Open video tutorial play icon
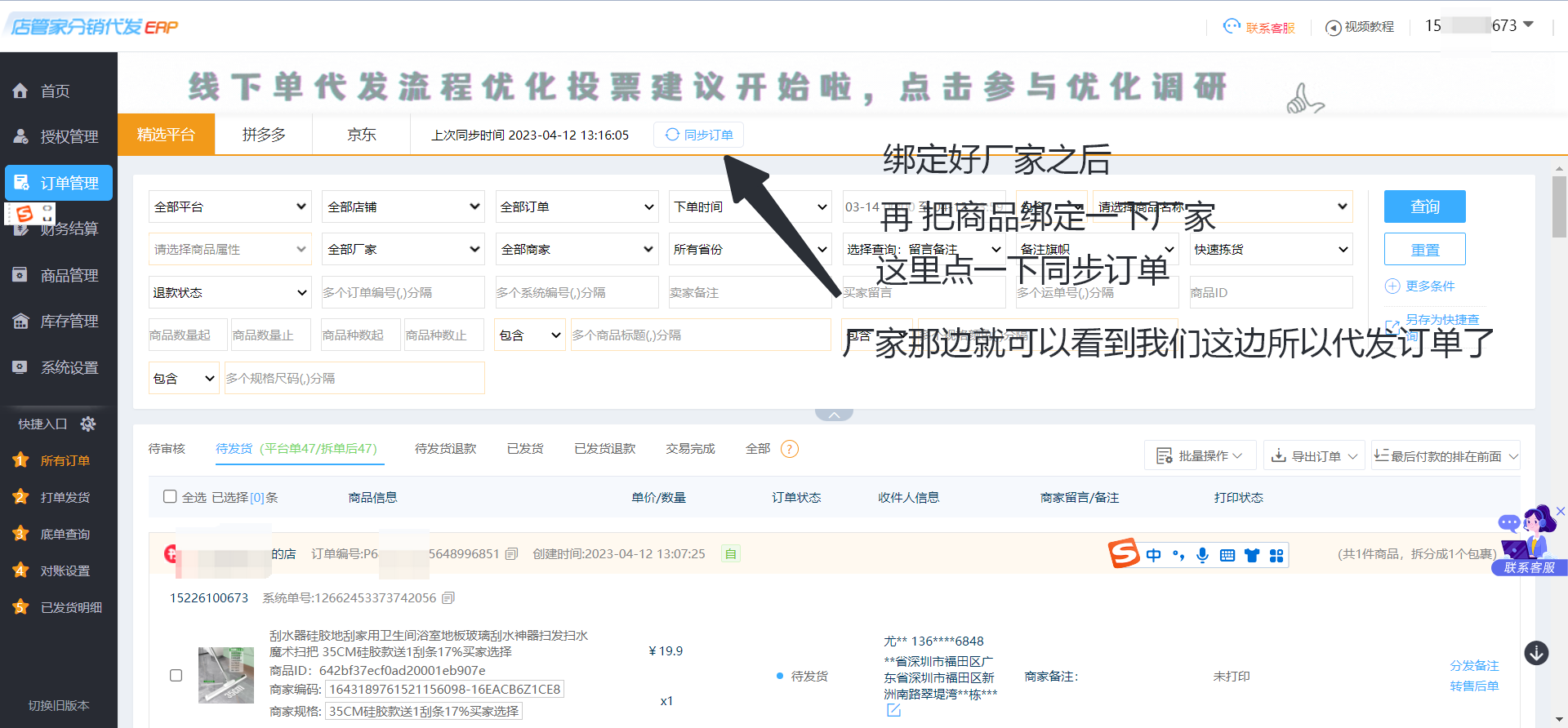 click(1333, 28)
